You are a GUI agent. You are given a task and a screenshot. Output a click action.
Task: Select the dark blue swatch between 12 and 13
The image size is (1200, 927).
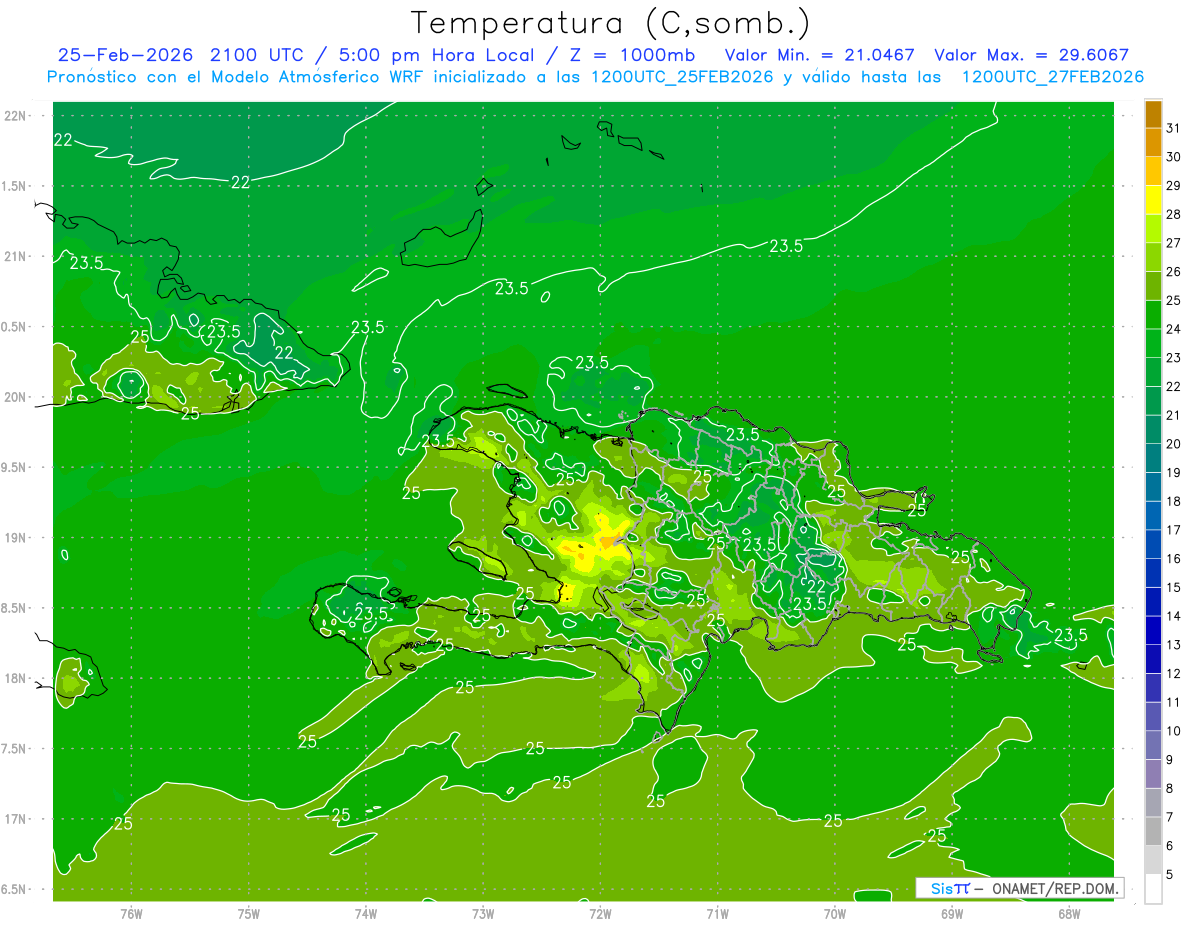pos(1153,659)
